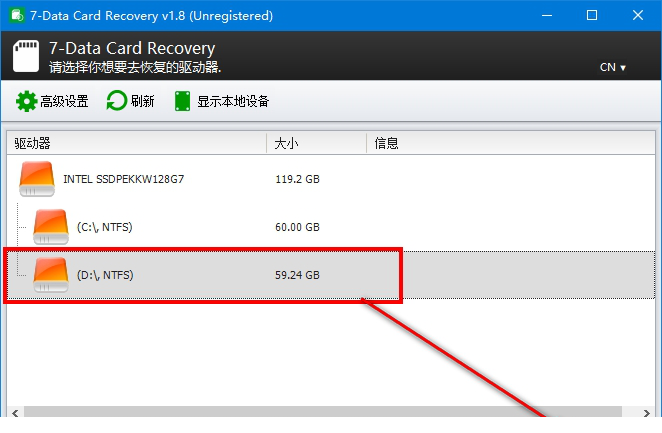
Task: Maximize the 7-Data Card Recovery window
Action: [x=592, y=15]
